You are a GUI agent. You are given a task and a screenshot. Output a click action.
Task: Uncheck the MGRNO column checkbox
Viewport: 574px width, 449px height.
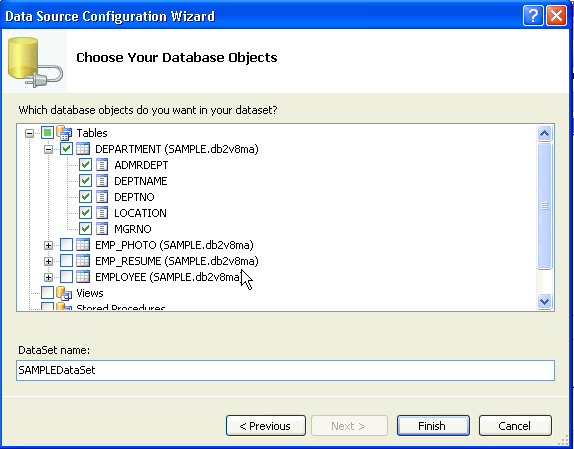coord(85,229)
